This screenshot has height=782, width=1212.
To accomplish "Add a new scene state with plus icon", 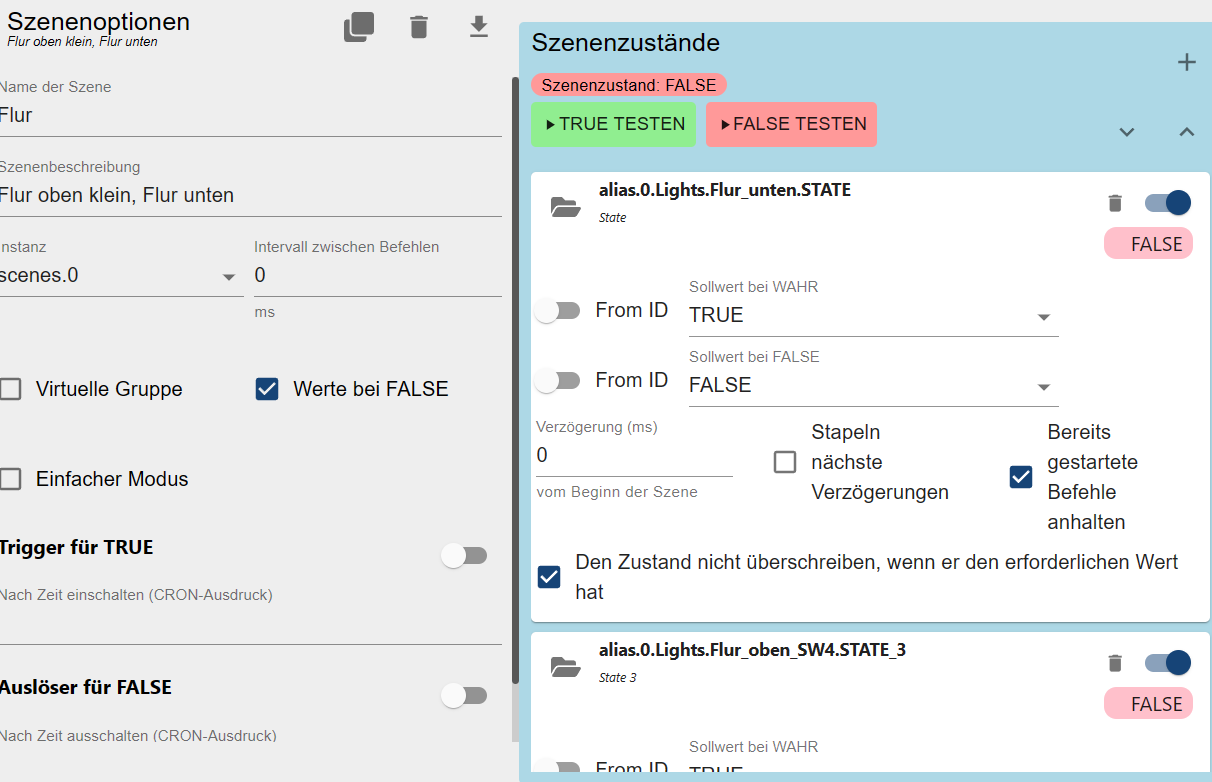I will (x=1186, y=63).
